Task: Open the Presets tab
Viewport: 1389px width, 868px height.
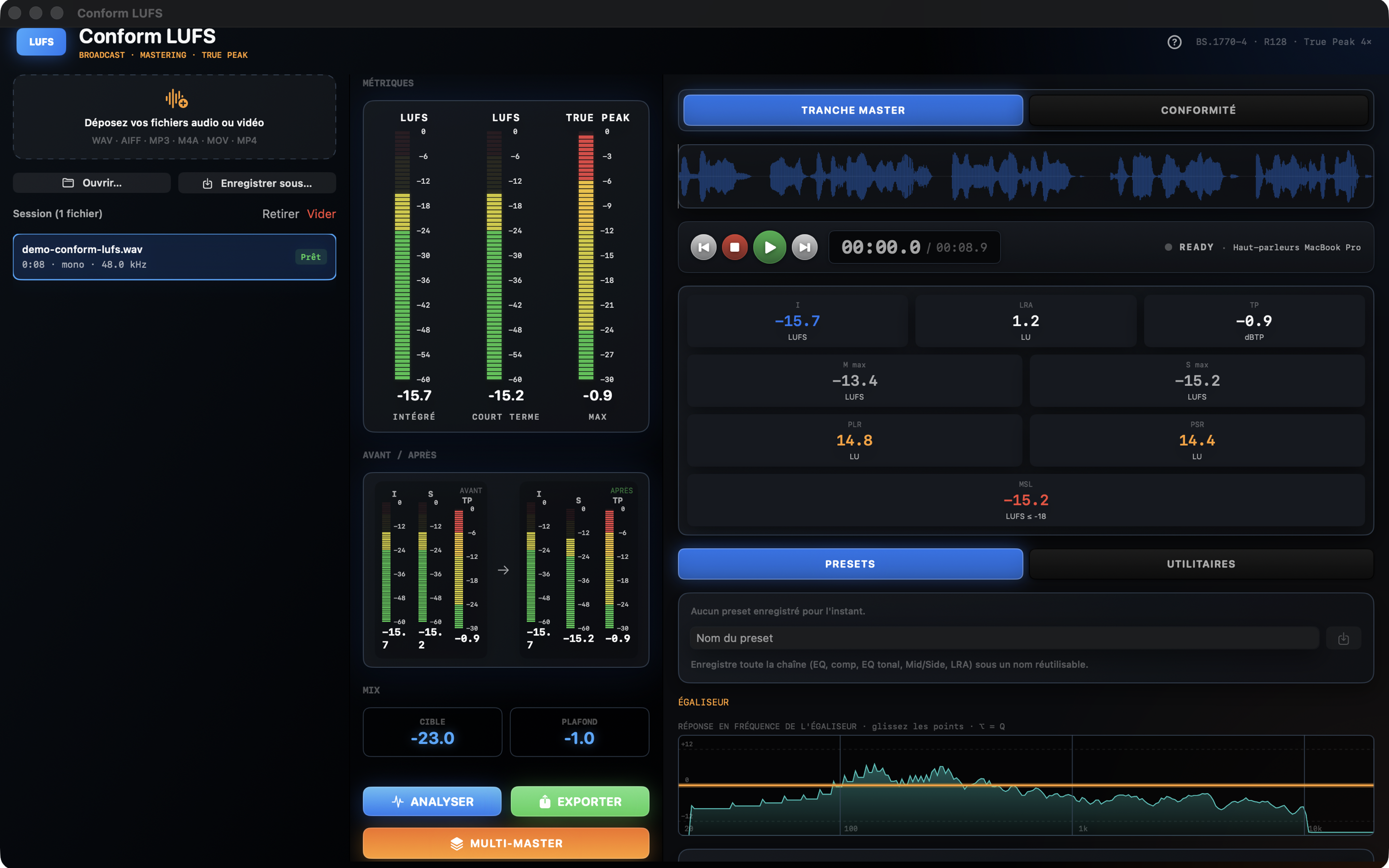Action: [850, 564]
